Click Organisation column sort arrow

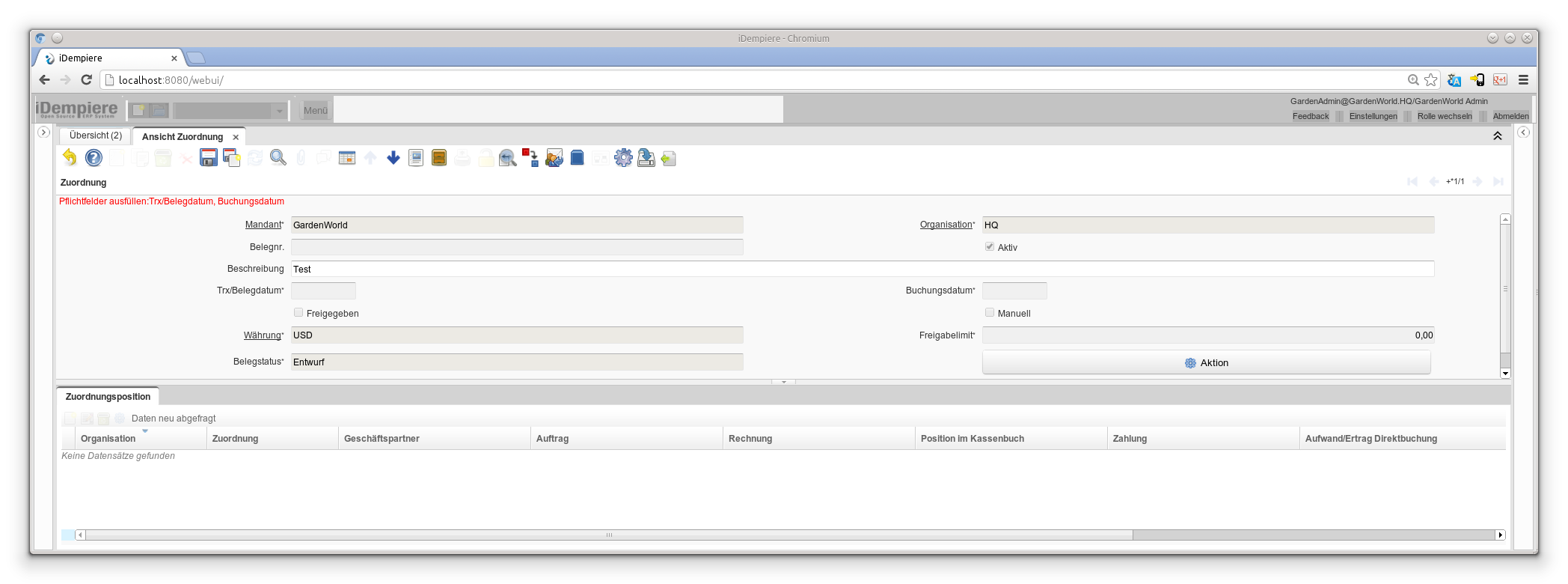click(x=145, y=431)
